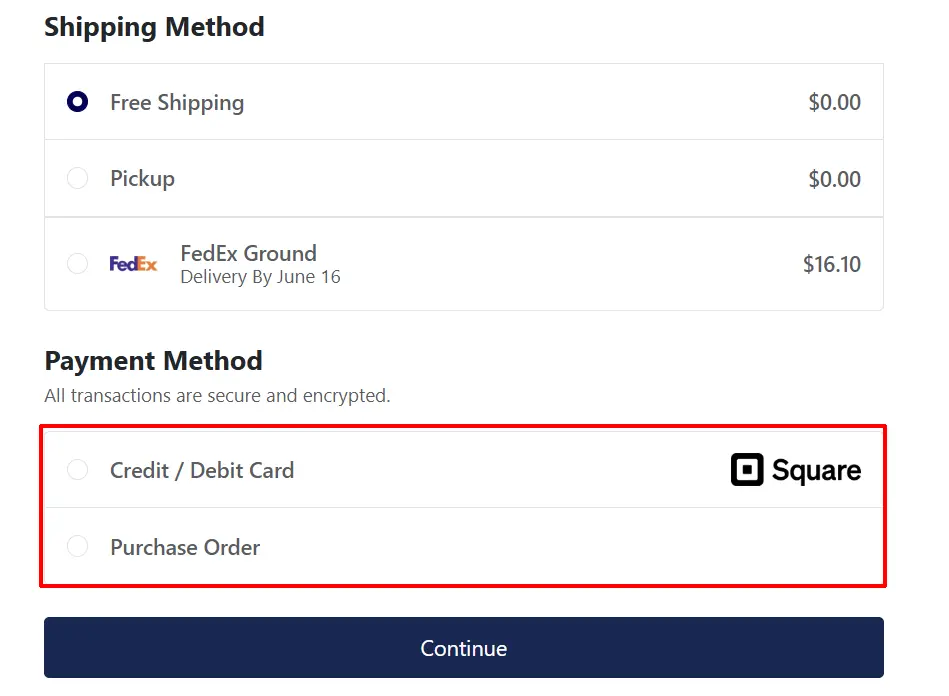Click the Square wordmark text
Screen dimensions: 949x696
point(816,471)
